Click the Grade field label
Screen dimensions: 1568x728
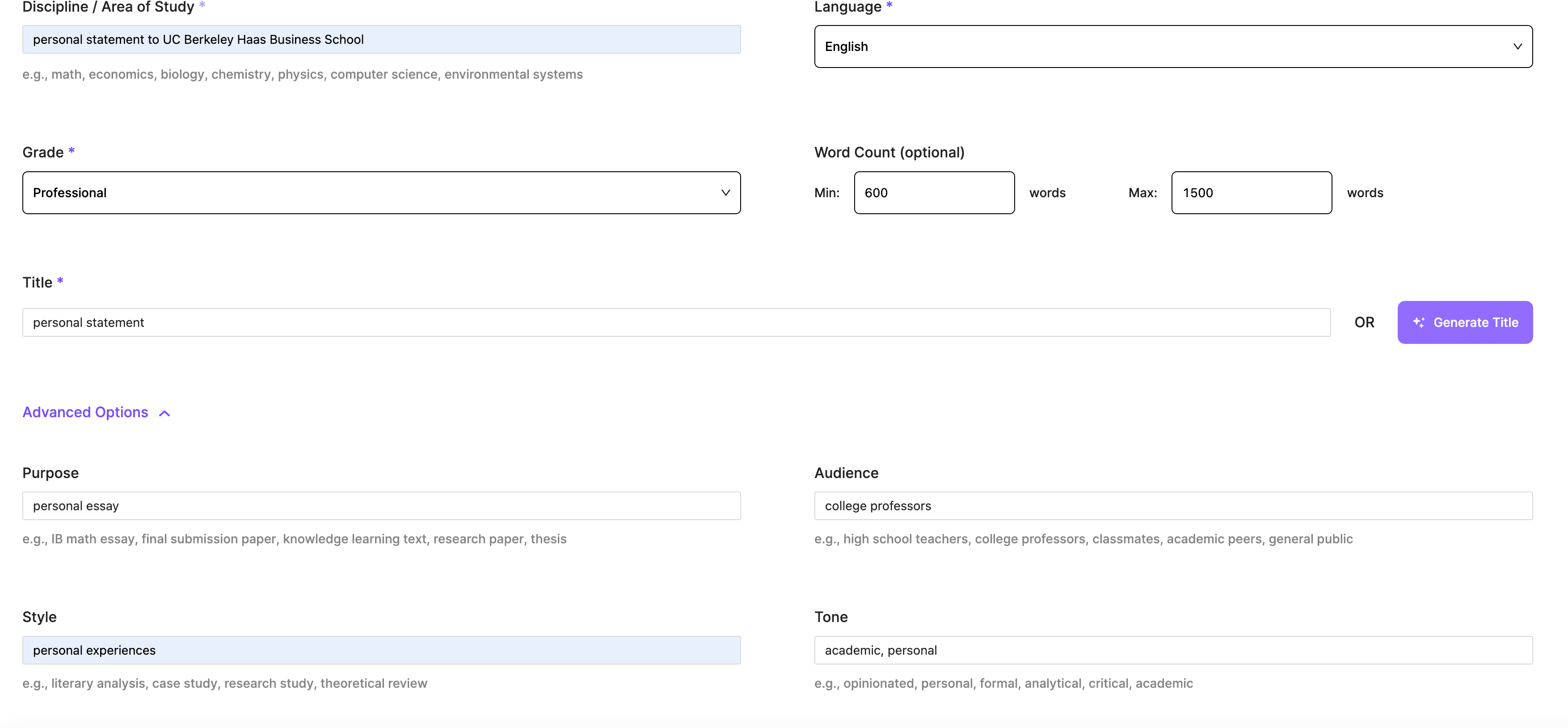42,152
